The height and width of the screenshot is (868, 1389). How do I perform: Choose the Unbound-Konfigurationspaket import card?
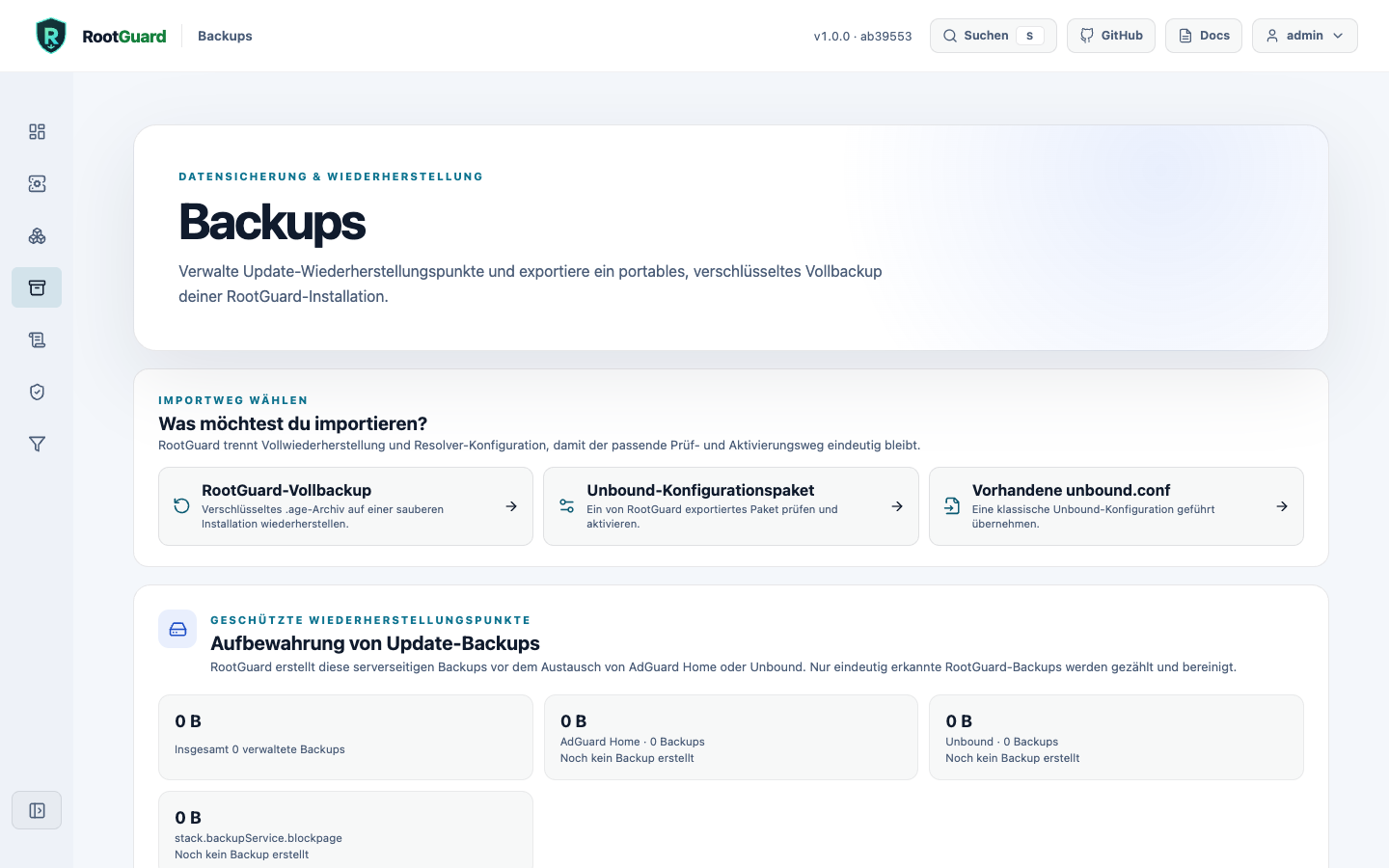pyautogui.click(x=731, y=506)
